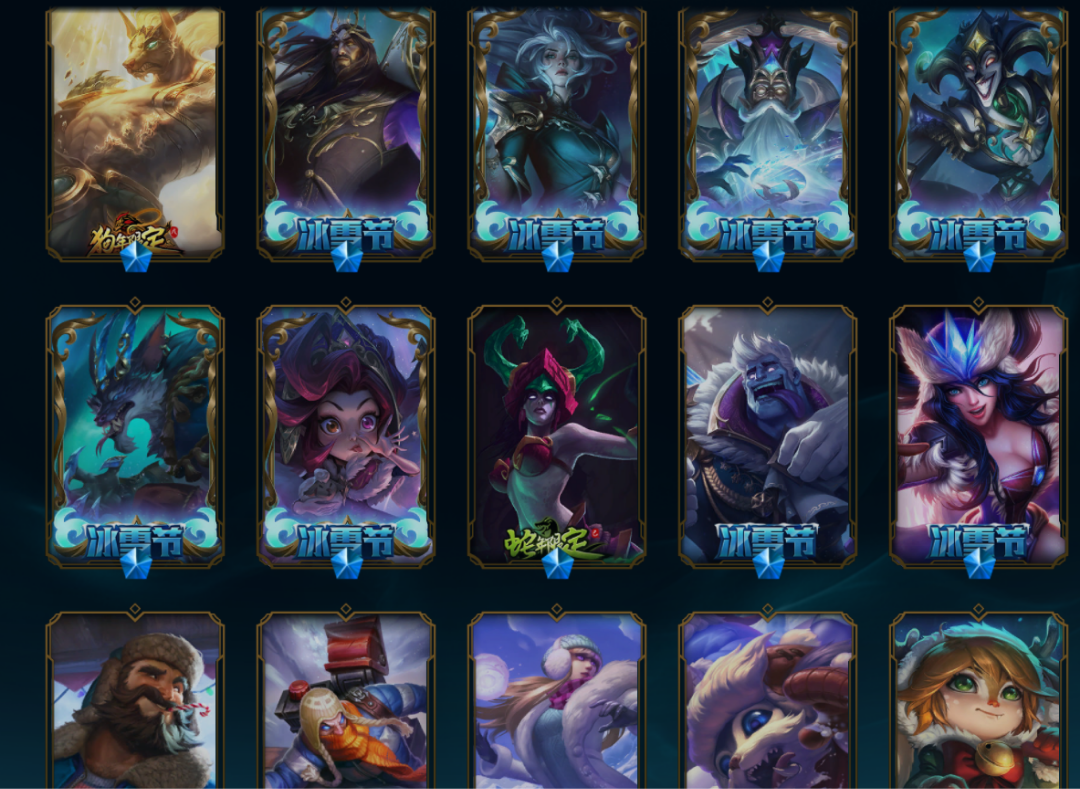Click blue gem under long-haired dark armored man card

(346, 258)
